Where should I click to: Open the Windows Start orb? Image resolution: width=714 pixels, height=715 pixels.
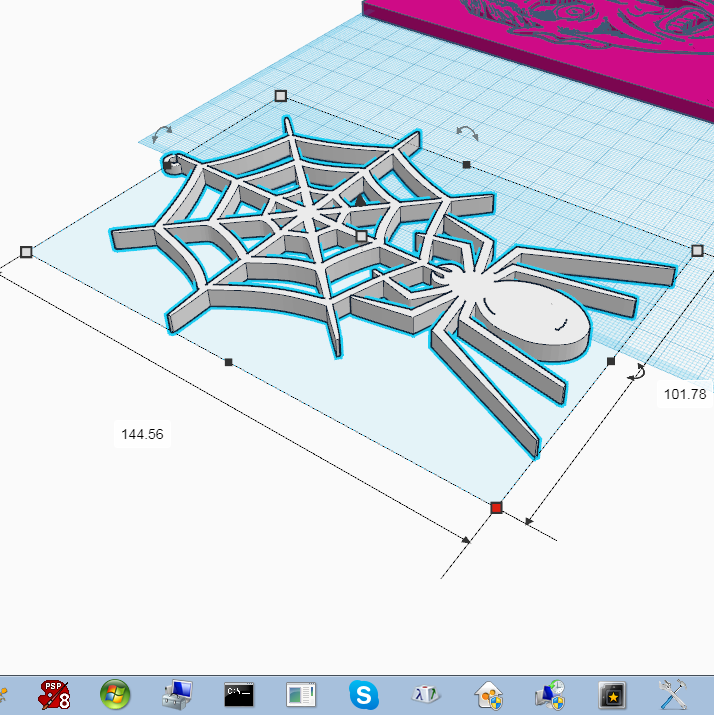[115, 695]
